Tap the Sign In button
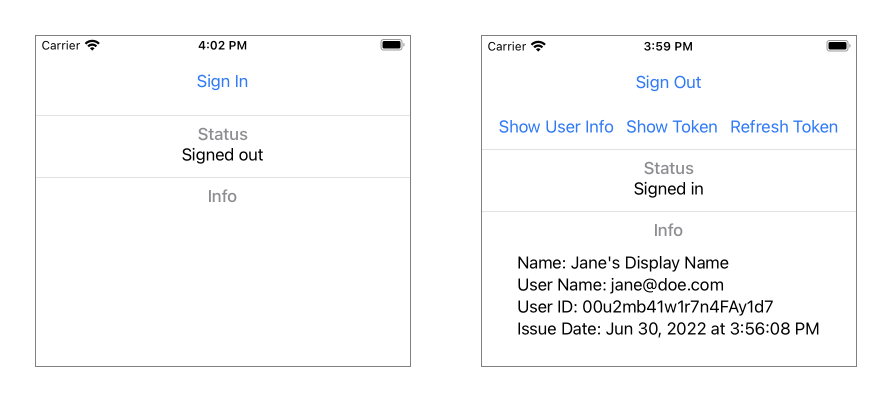 click(x=222, y=82)
